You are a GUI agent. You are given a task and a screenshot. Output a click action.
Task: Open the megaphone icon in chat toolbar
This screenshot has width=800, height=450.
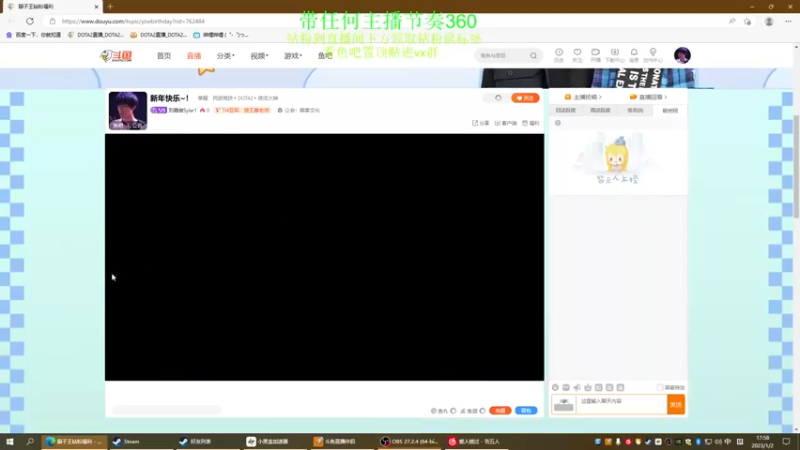(x=577, y=387)
